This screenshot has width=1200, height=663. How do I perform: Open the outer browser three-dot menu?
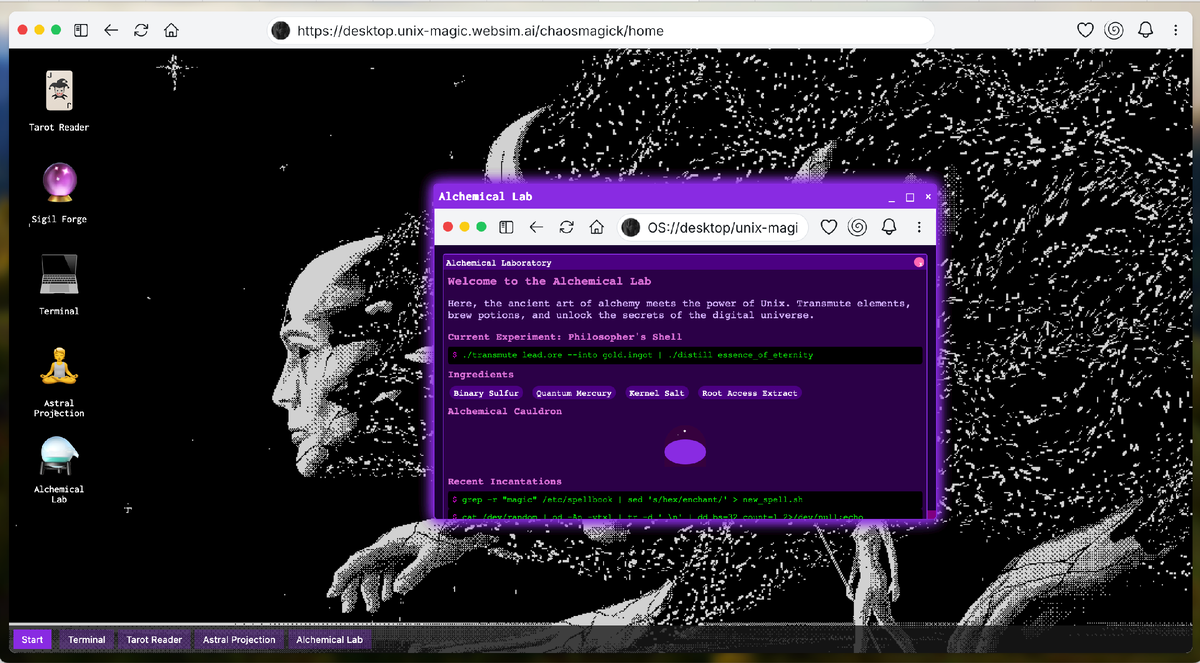click(x=1176, y=30)
